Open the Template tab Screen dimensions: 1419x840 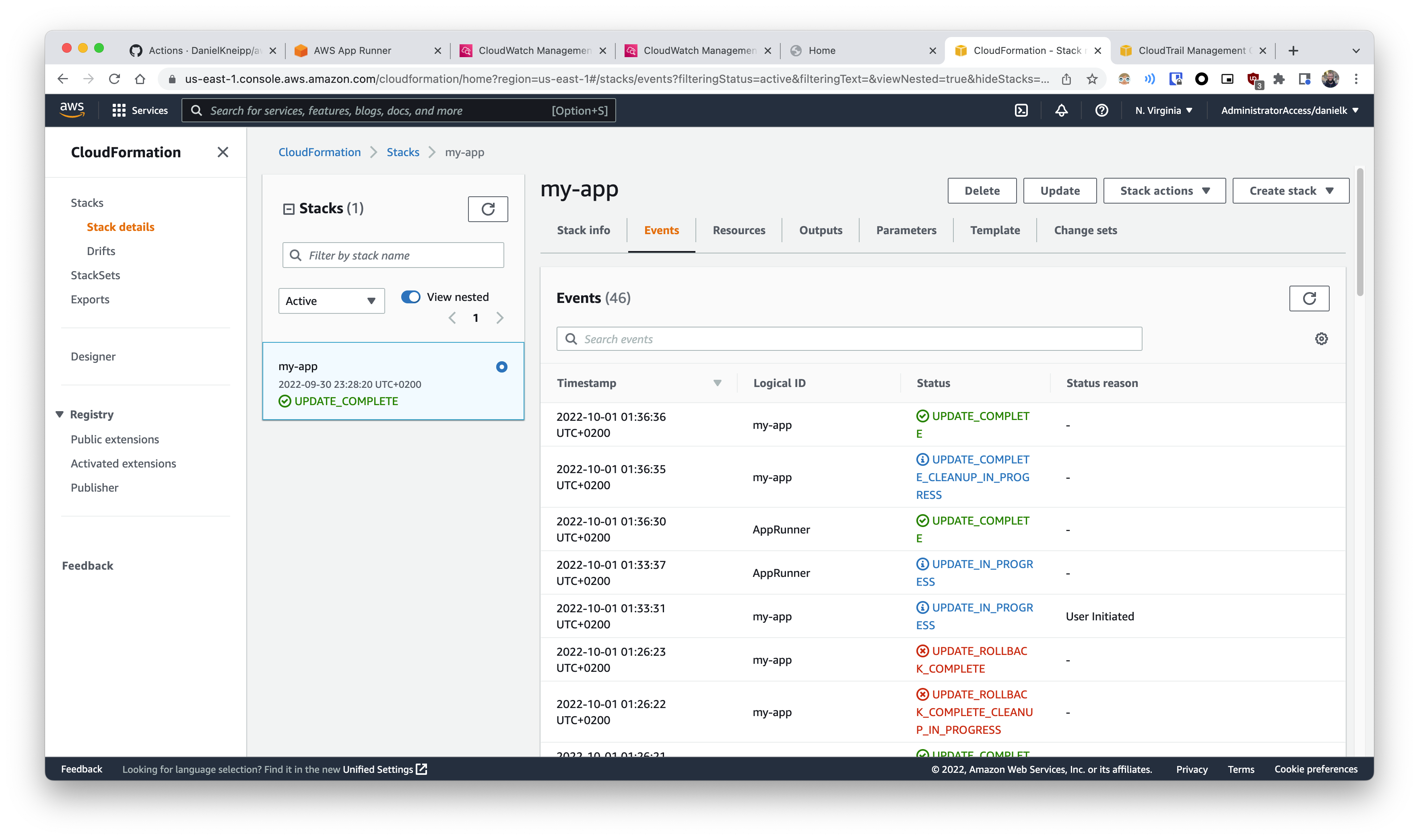(x=994, y=231)
